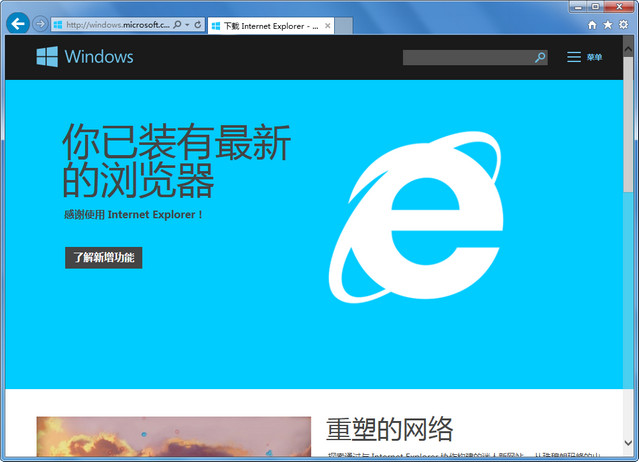Click the address bar search magnifier icon
The image size is (639, 462).
[x=177, y=24]
